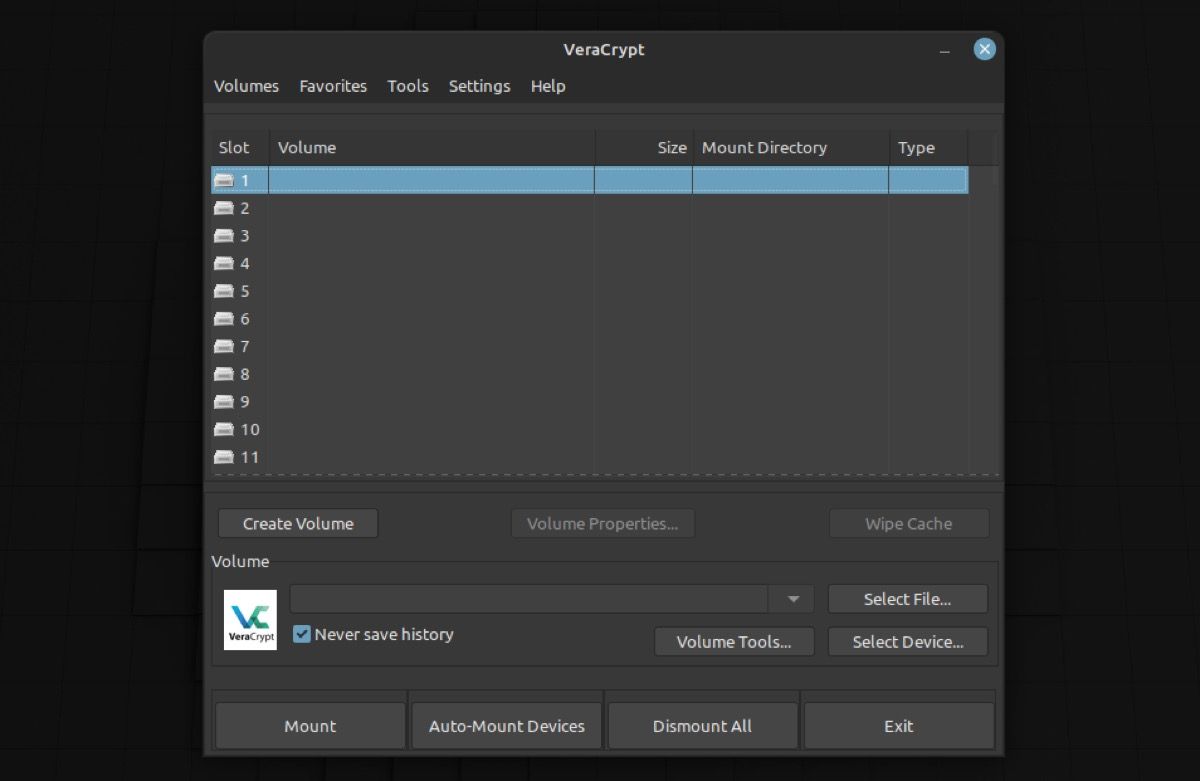Image resolution: width=1200 pixels, height=781 pixels.
Task: Open the Settings menu
Action: click(x=479, y=86)
